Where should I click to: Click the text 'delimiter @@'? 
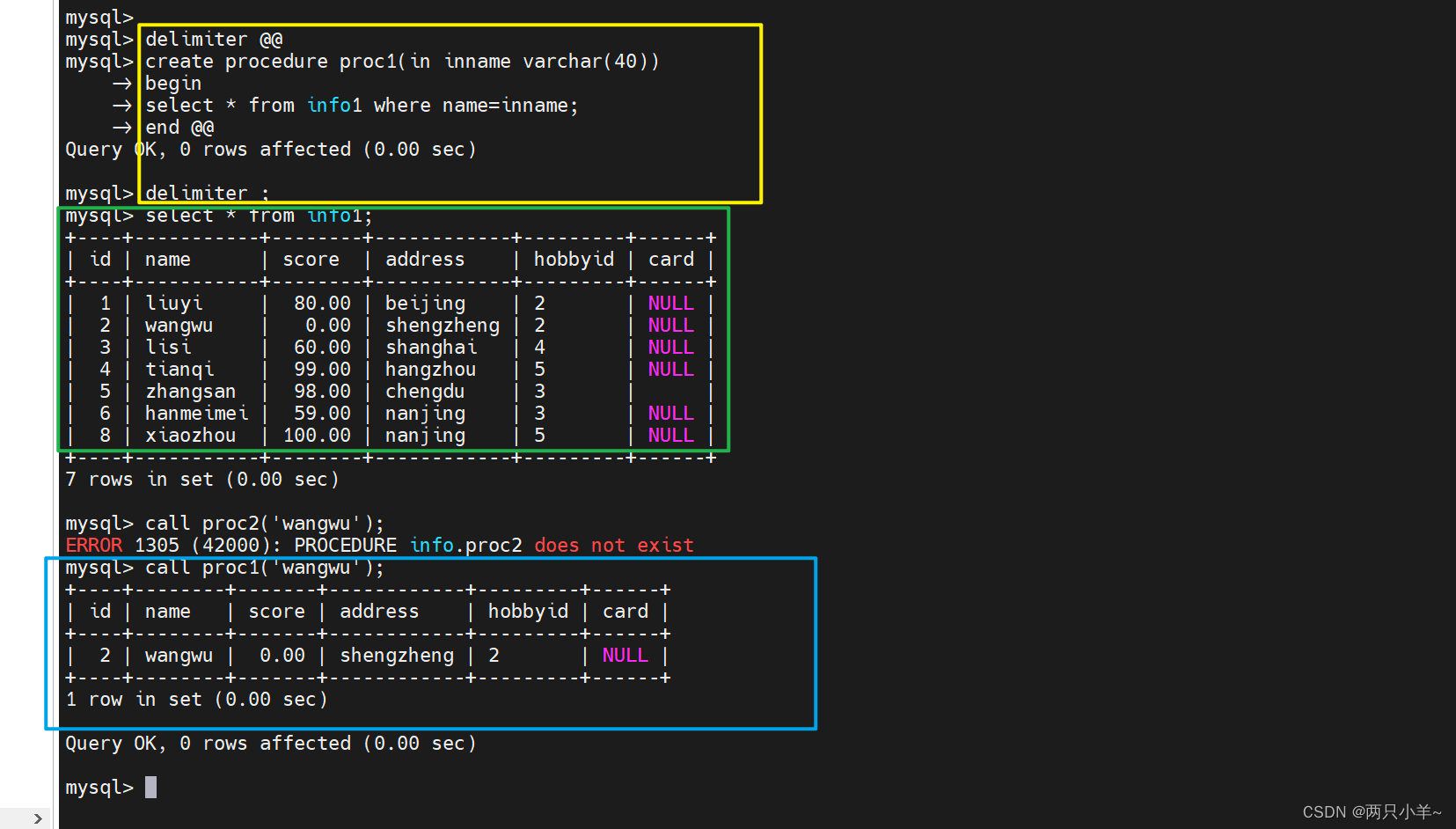[x=214, y=40]
